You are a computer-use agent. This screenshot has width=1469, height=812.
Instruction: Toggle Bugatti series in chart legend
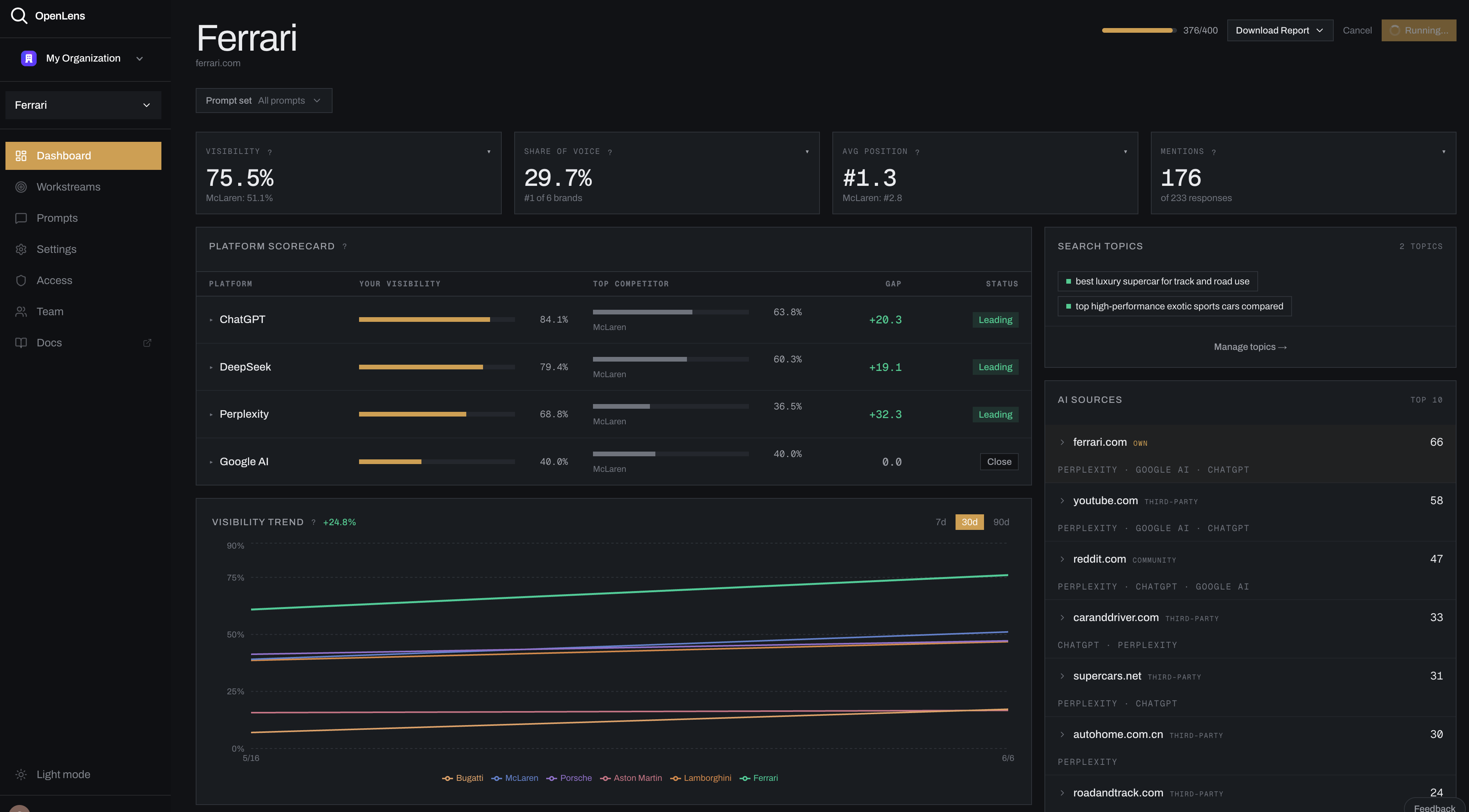coord(462,778)
